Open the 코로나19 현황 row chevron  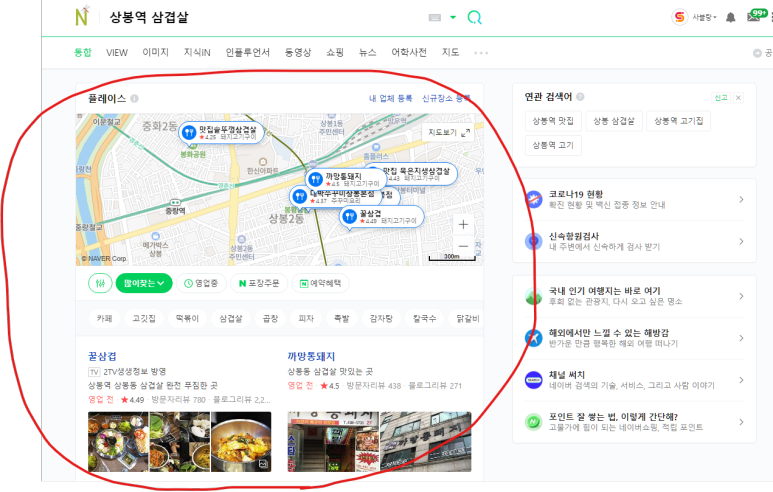point(741,199)
